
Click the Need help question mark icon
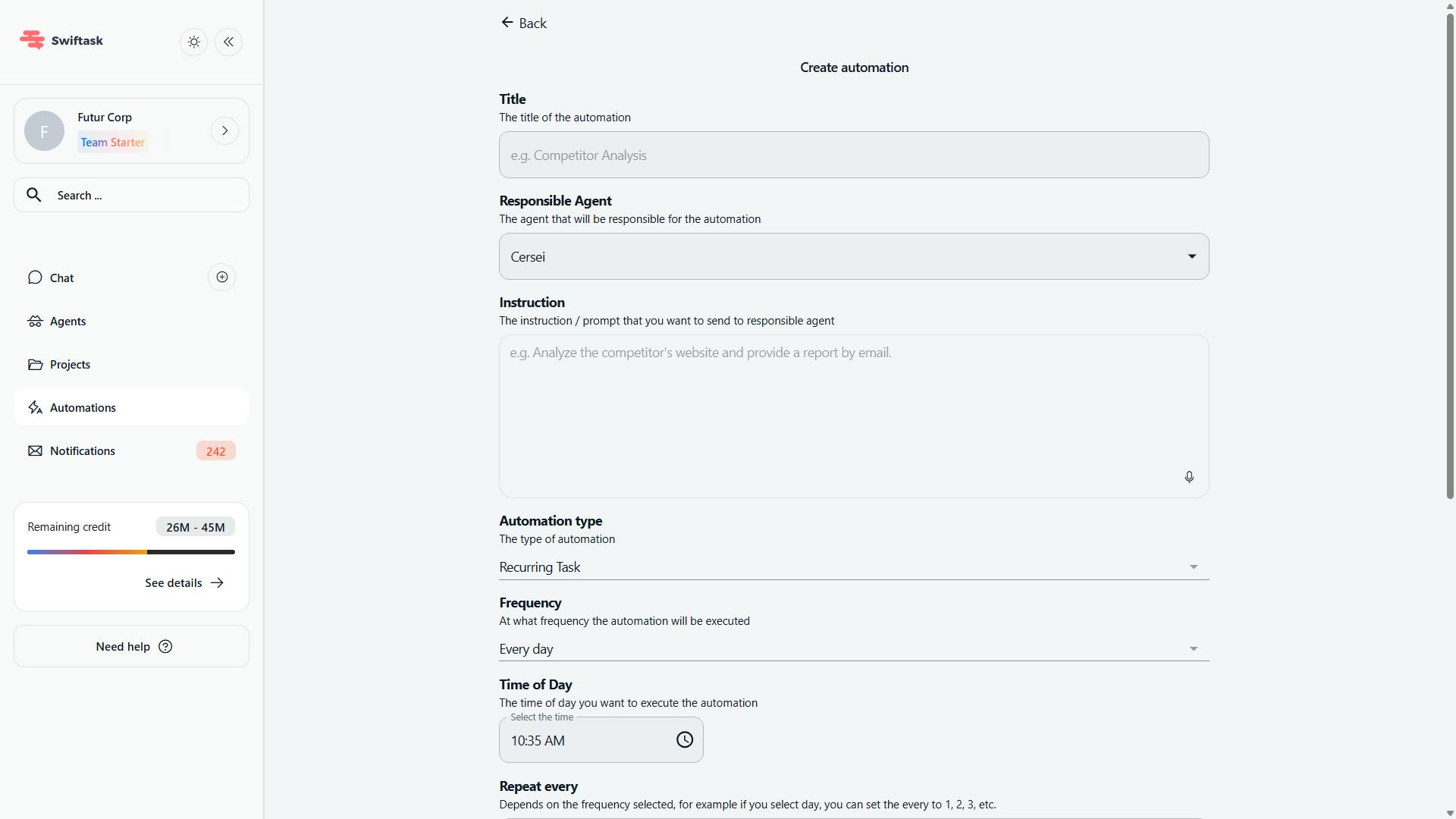pyautogui.click(x=165, y=647)
